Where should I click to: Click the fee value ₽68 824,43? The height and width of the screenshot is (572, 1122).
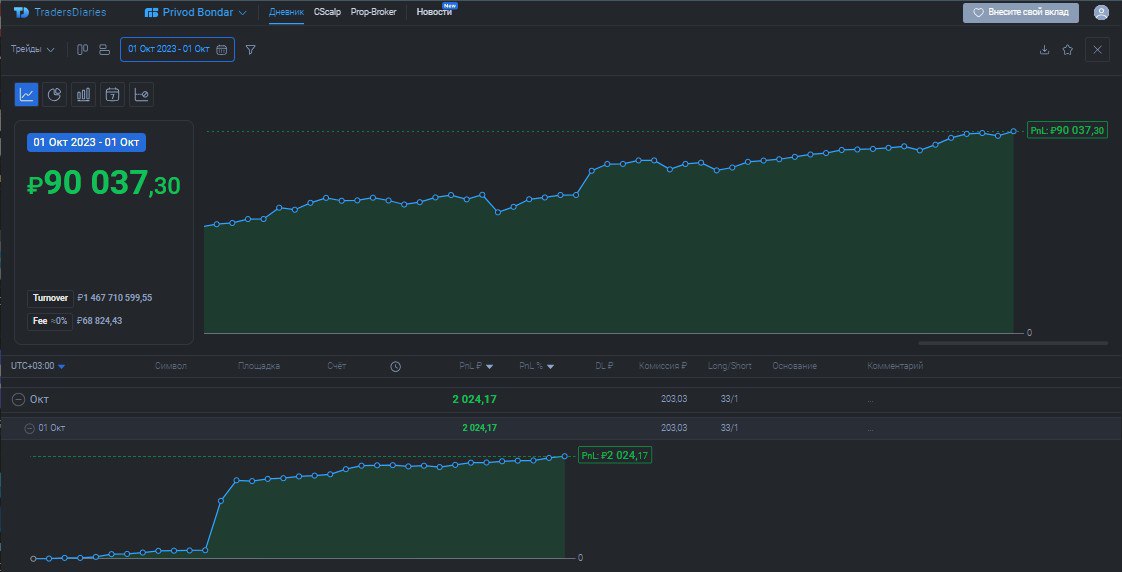point(99,321)
